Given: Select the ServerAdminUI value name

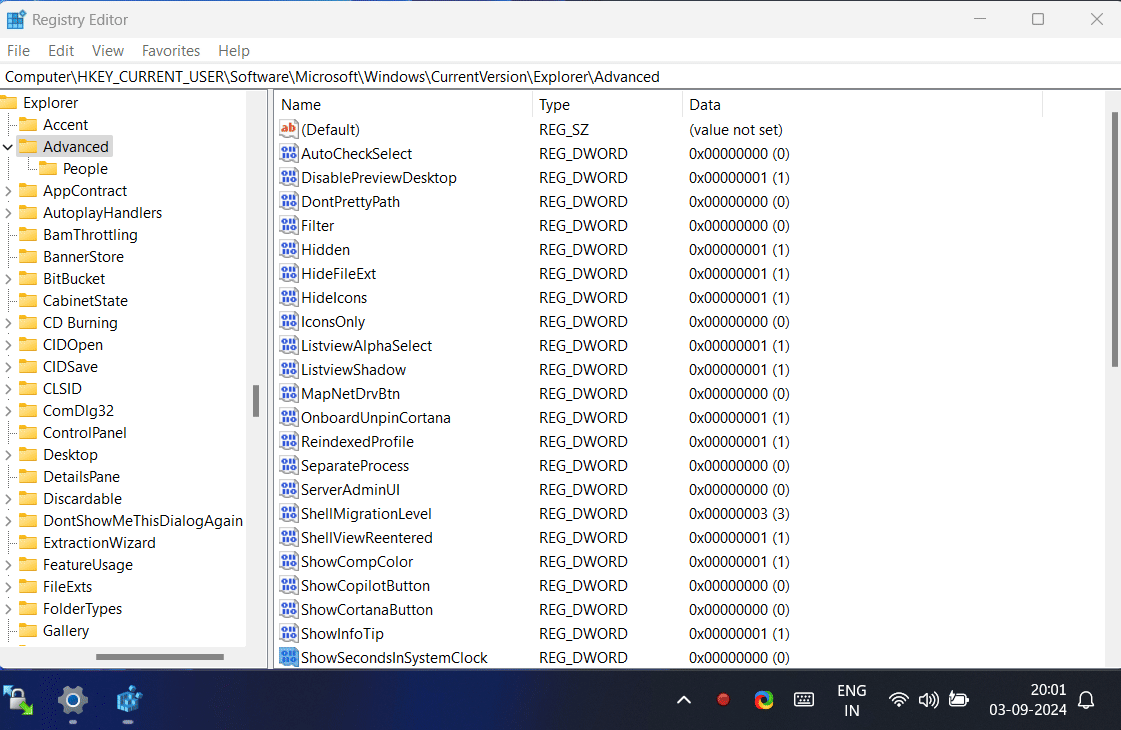Looking at the screenshot, I should [x=350, y=490].
